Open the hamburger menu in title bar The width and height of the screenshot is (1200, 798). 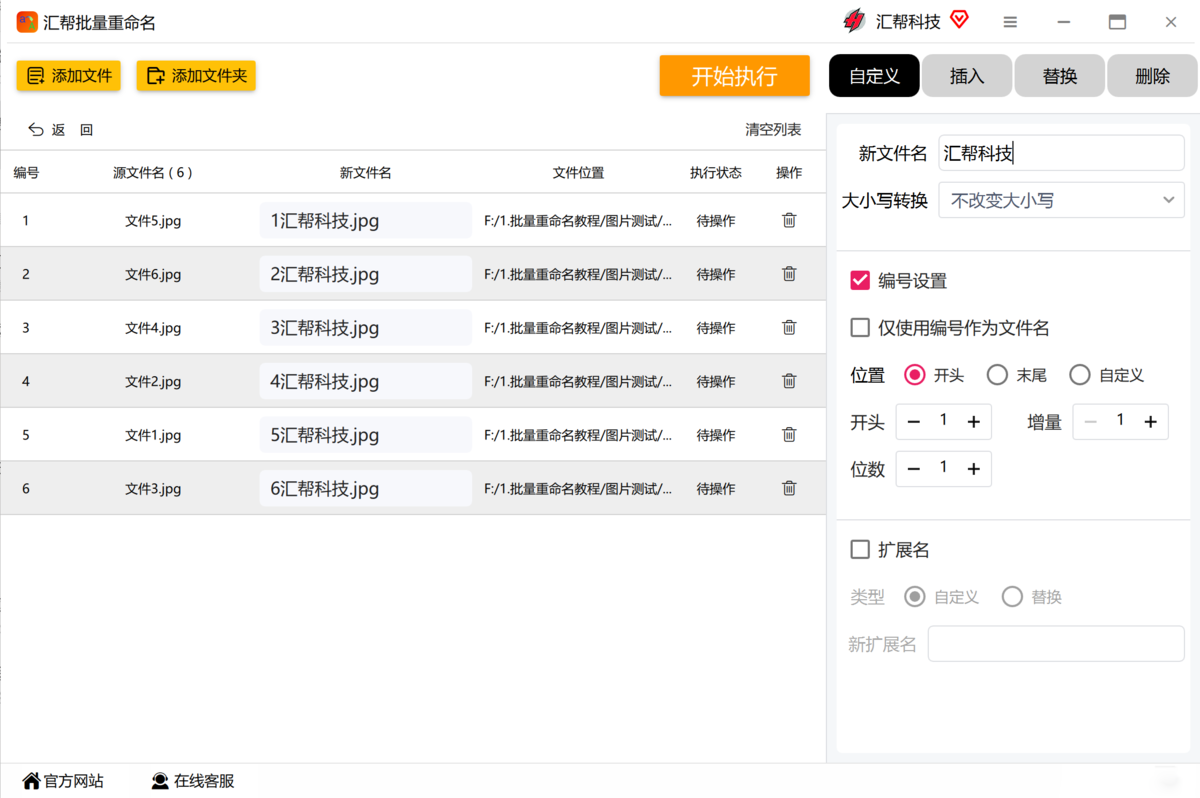[1010, 22]
